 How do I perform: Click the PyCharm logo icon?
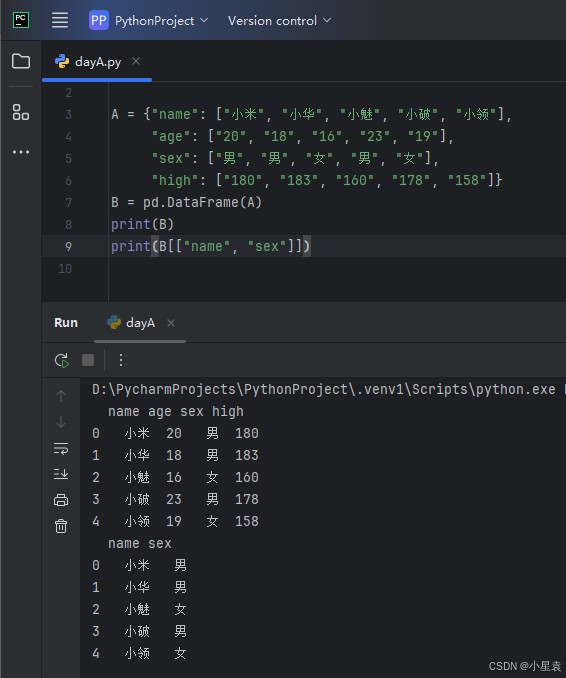pyautogui.click(x=21, y=20)
